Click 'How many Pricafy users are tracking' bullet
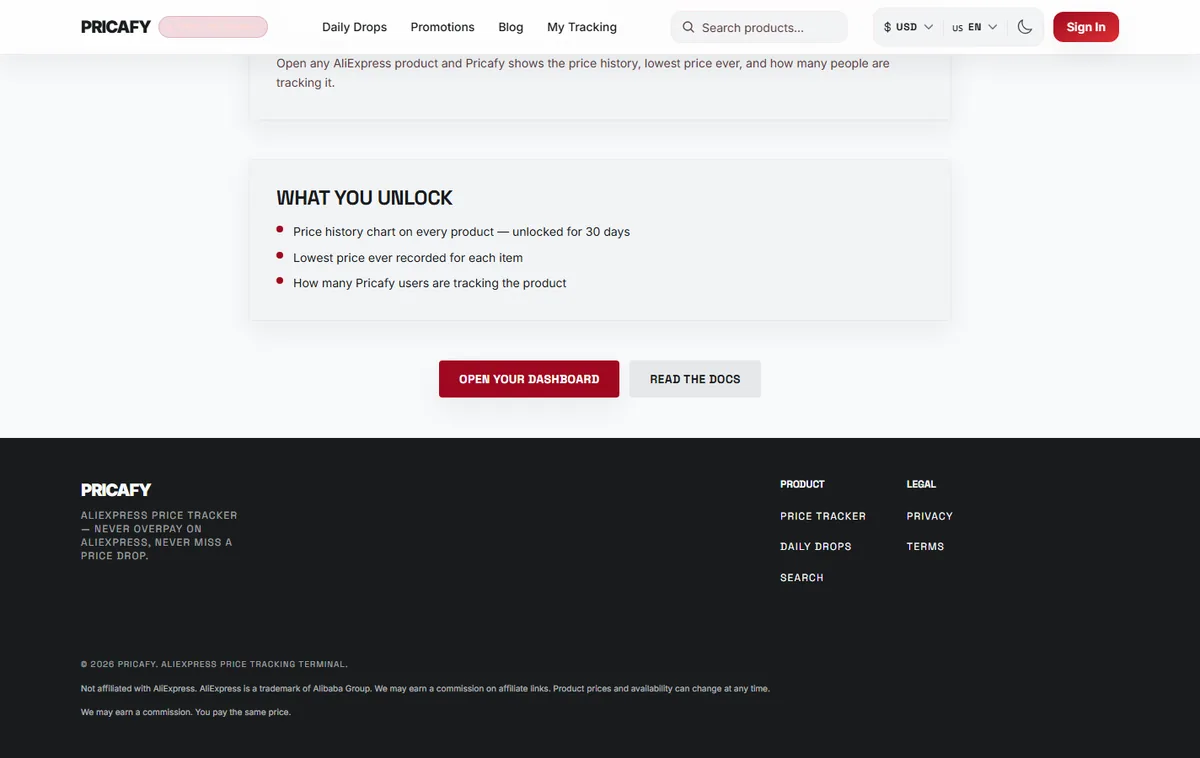1200x758 pixels. [430, 283]
